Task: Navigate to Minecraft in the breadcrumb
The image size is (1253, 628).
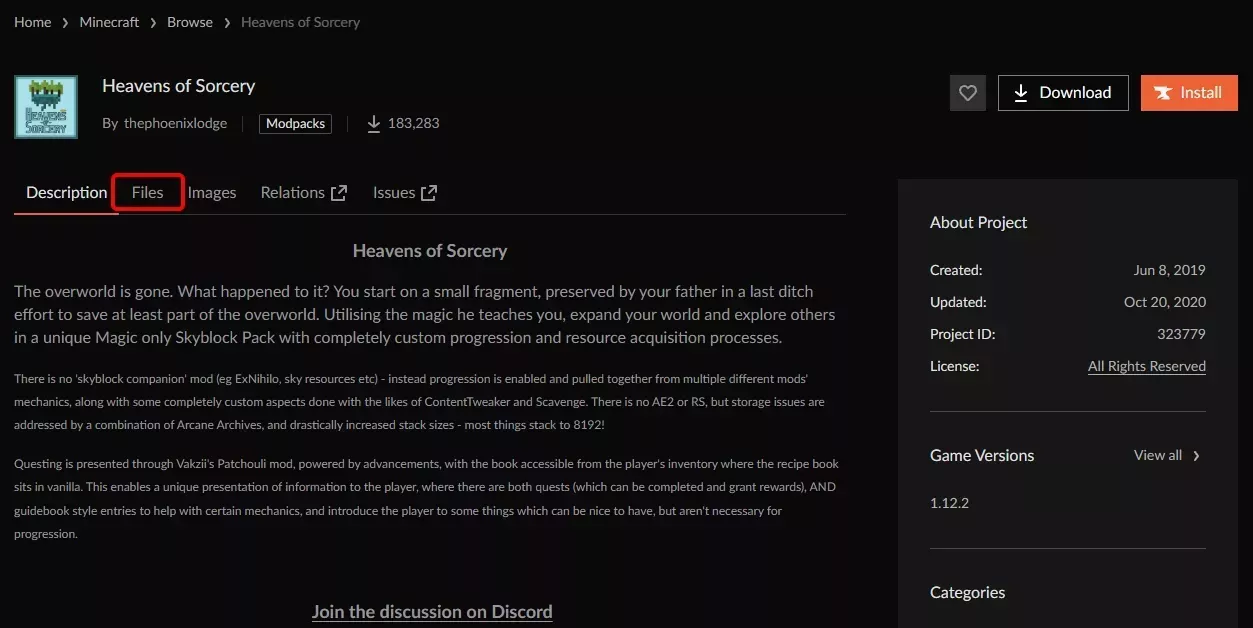Action: (109, 21)
